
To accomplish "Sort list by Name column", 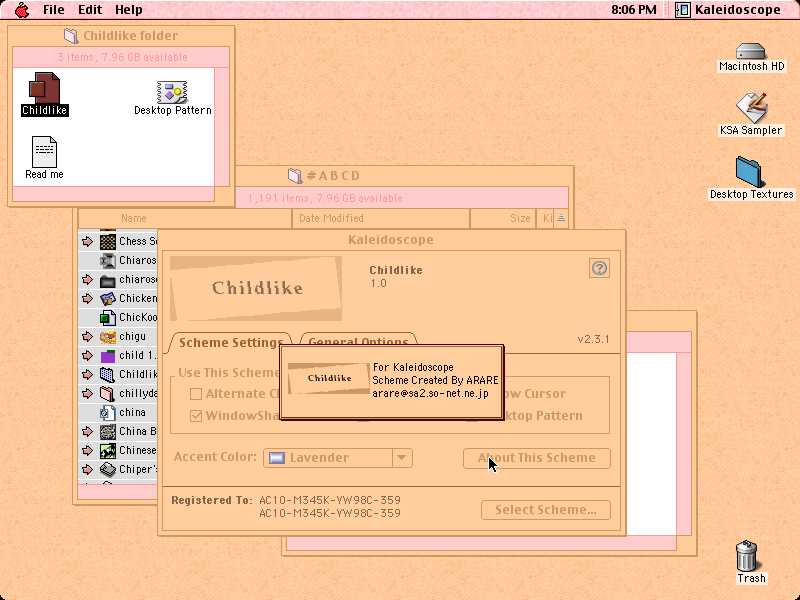I will 185,218.
